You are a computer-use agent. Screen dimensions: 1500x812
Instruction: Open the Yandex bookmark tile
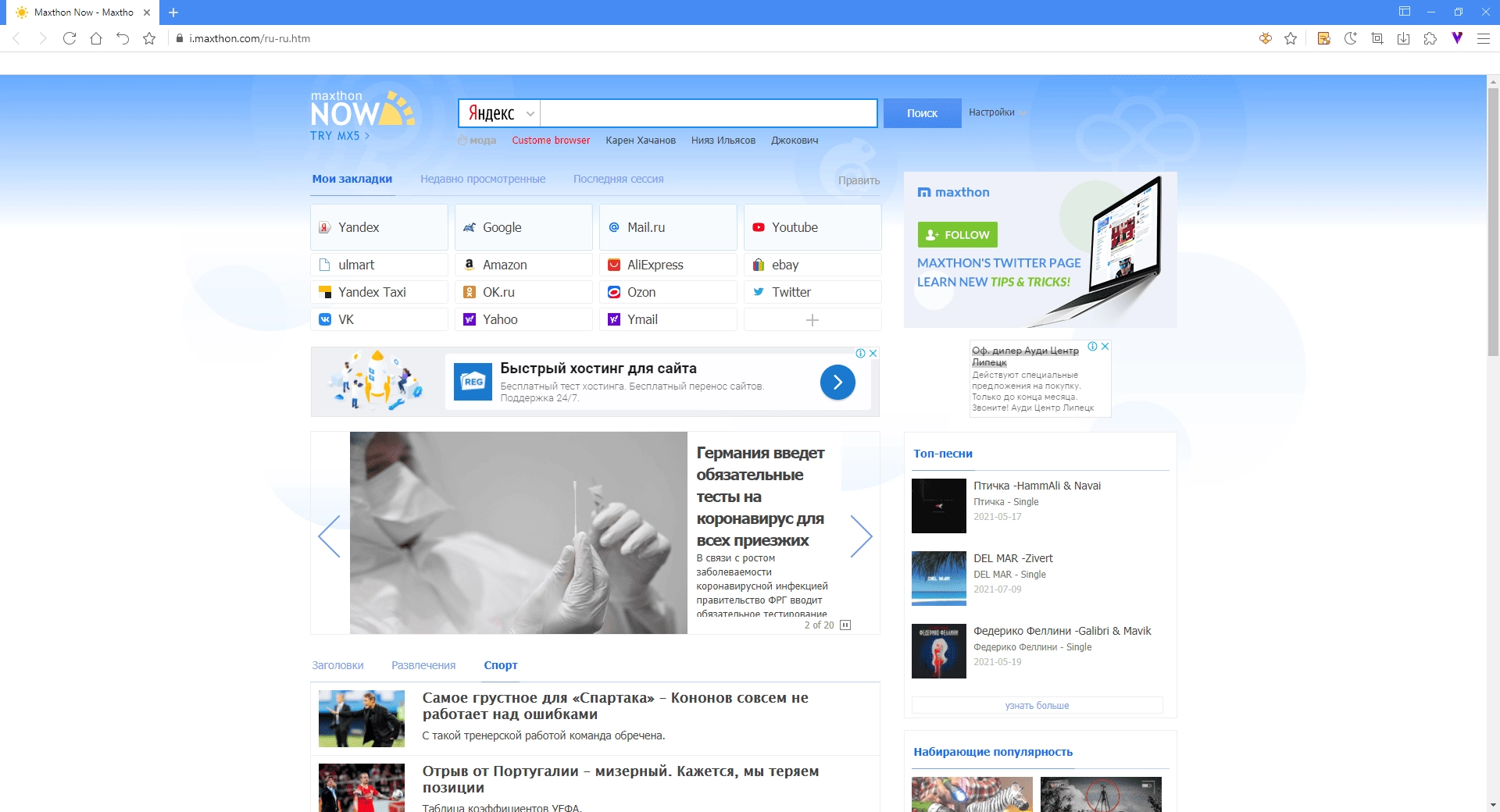(x=379, y=227)
